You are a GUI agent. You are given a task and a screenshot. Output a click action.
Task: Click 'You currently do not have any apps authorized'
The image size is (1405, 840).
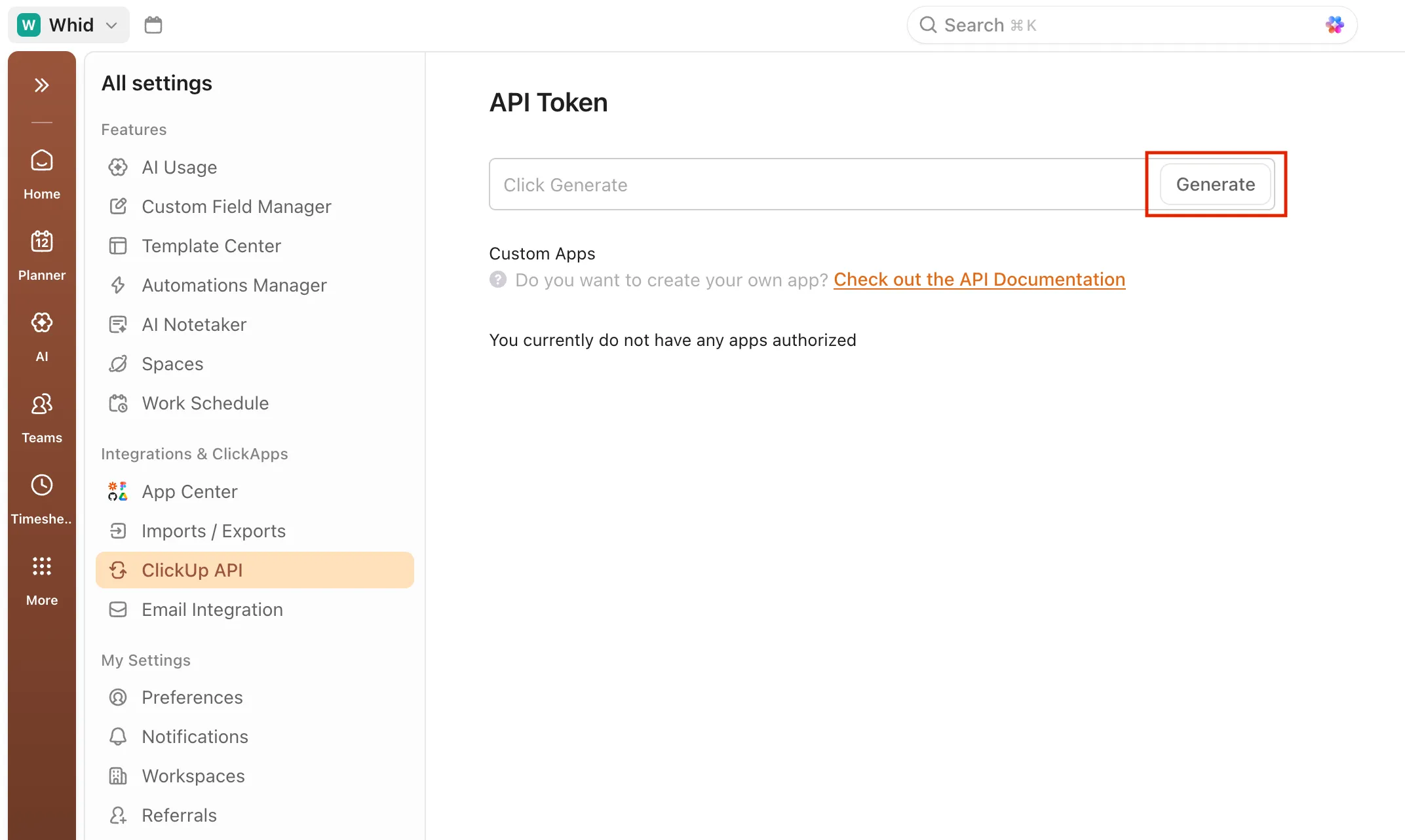coord(672,340)
